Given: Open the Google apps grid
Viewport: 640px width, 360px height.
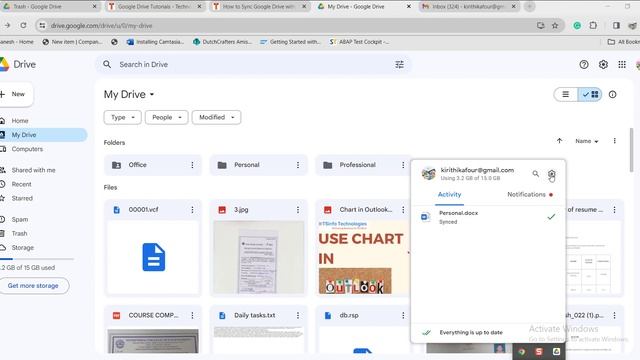Looking at the screenshot, I should pos(622,64).
